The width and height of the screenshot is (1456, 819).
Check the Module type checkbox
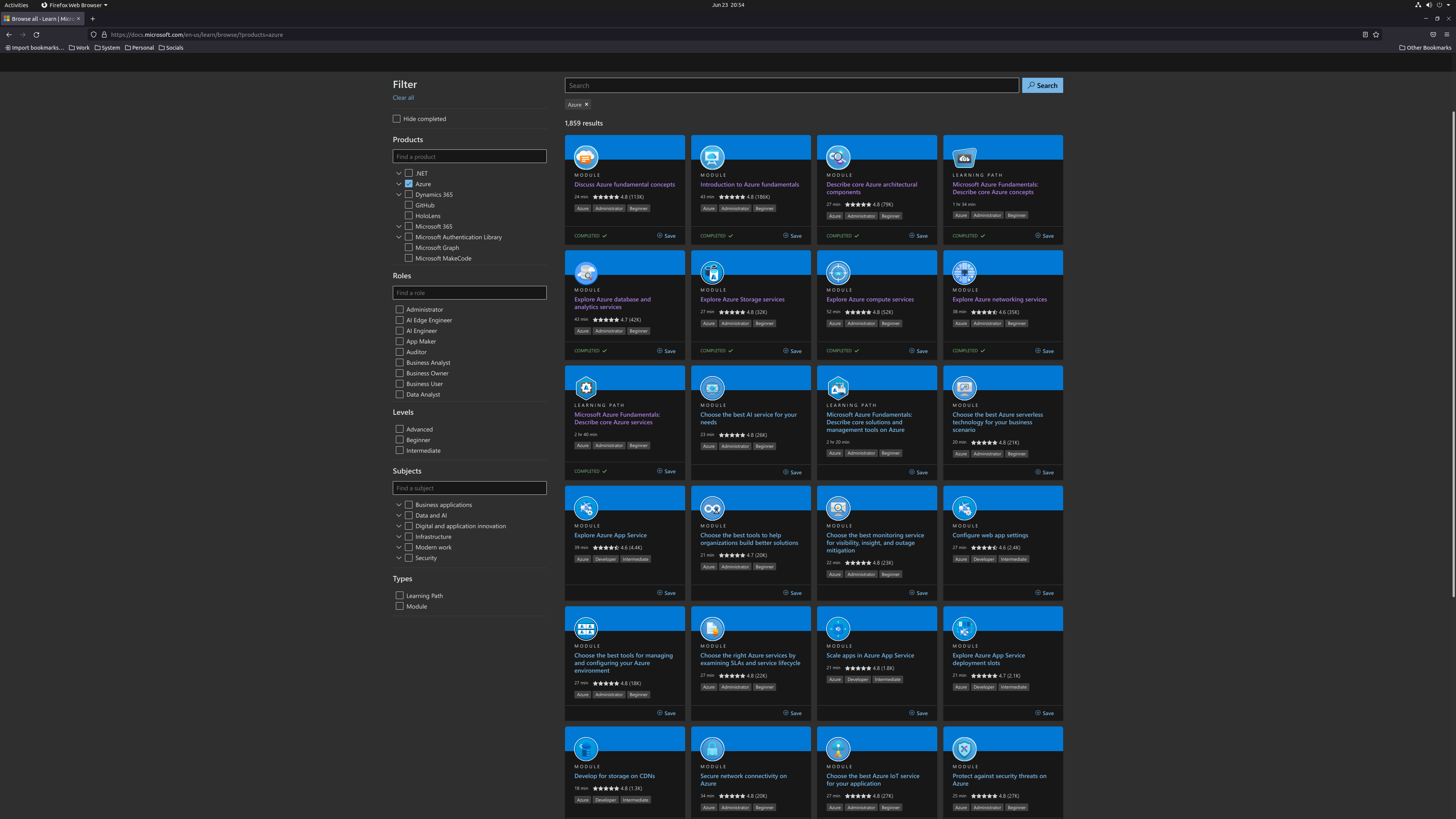pos(400,606)
